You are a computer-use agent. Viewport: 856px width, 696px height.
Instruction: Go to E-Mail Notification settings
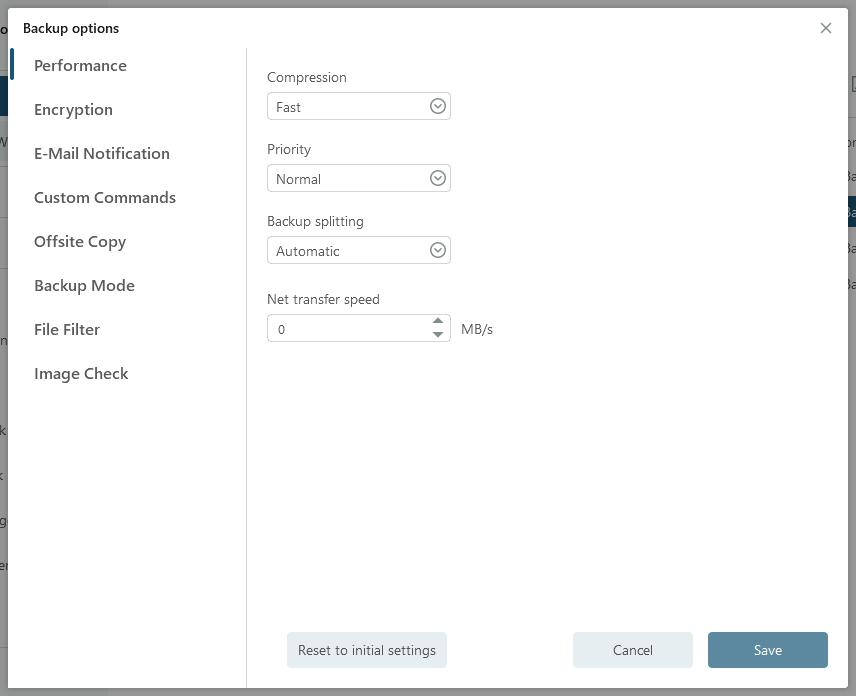click(x=102, y=153)
